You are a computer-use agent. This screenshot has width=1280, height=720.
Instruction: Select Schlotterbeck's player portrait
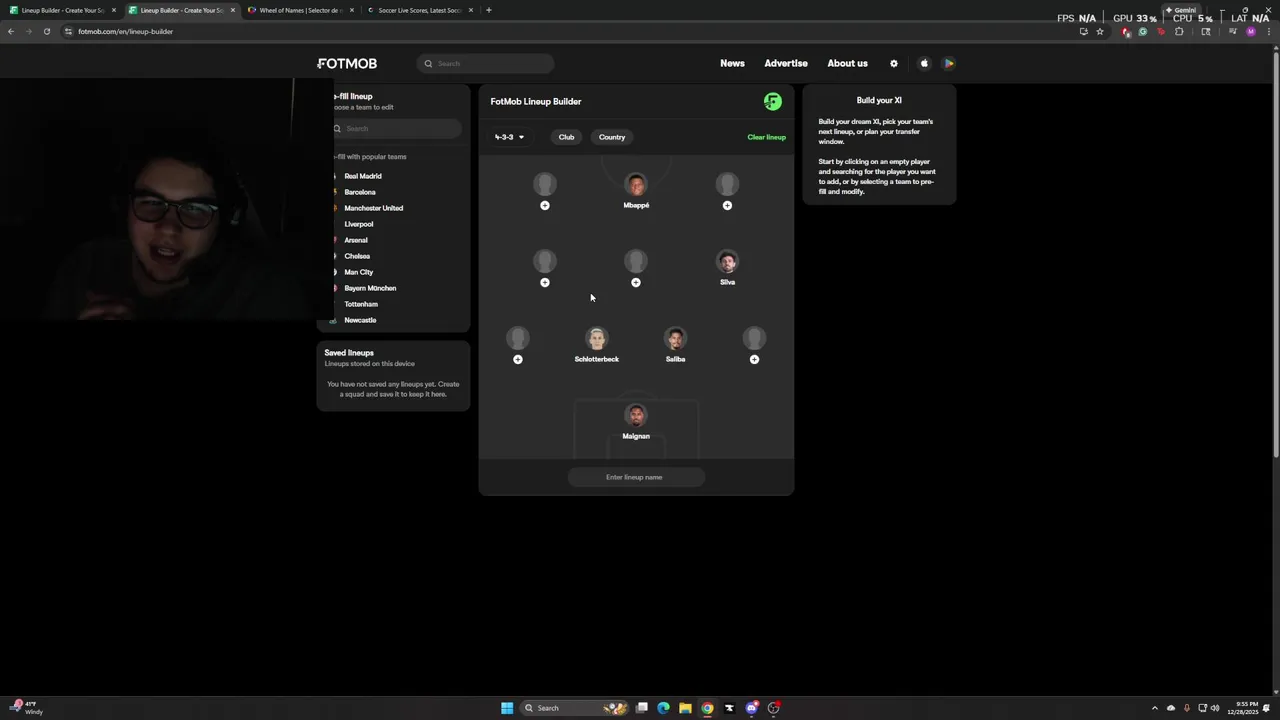pos(597,339)
